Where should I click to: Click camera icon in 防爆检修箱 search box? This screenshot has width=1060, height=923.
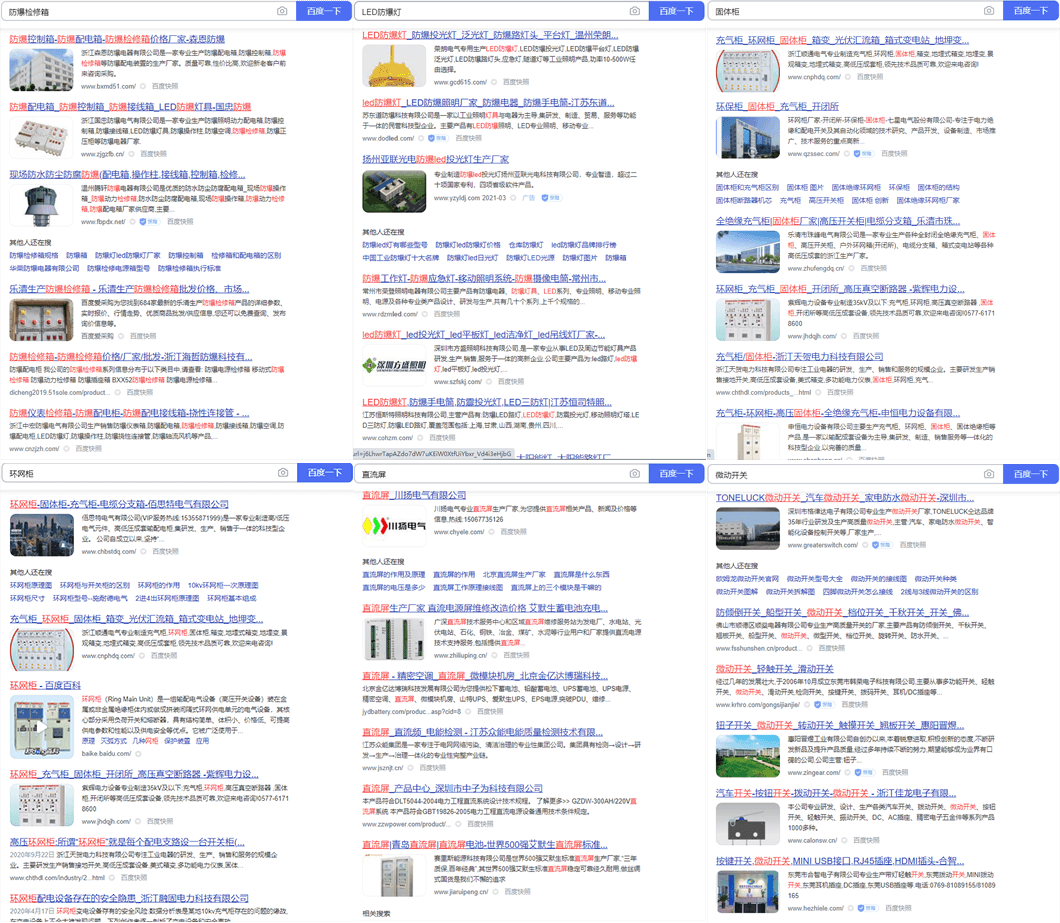[x=282, y=11]
